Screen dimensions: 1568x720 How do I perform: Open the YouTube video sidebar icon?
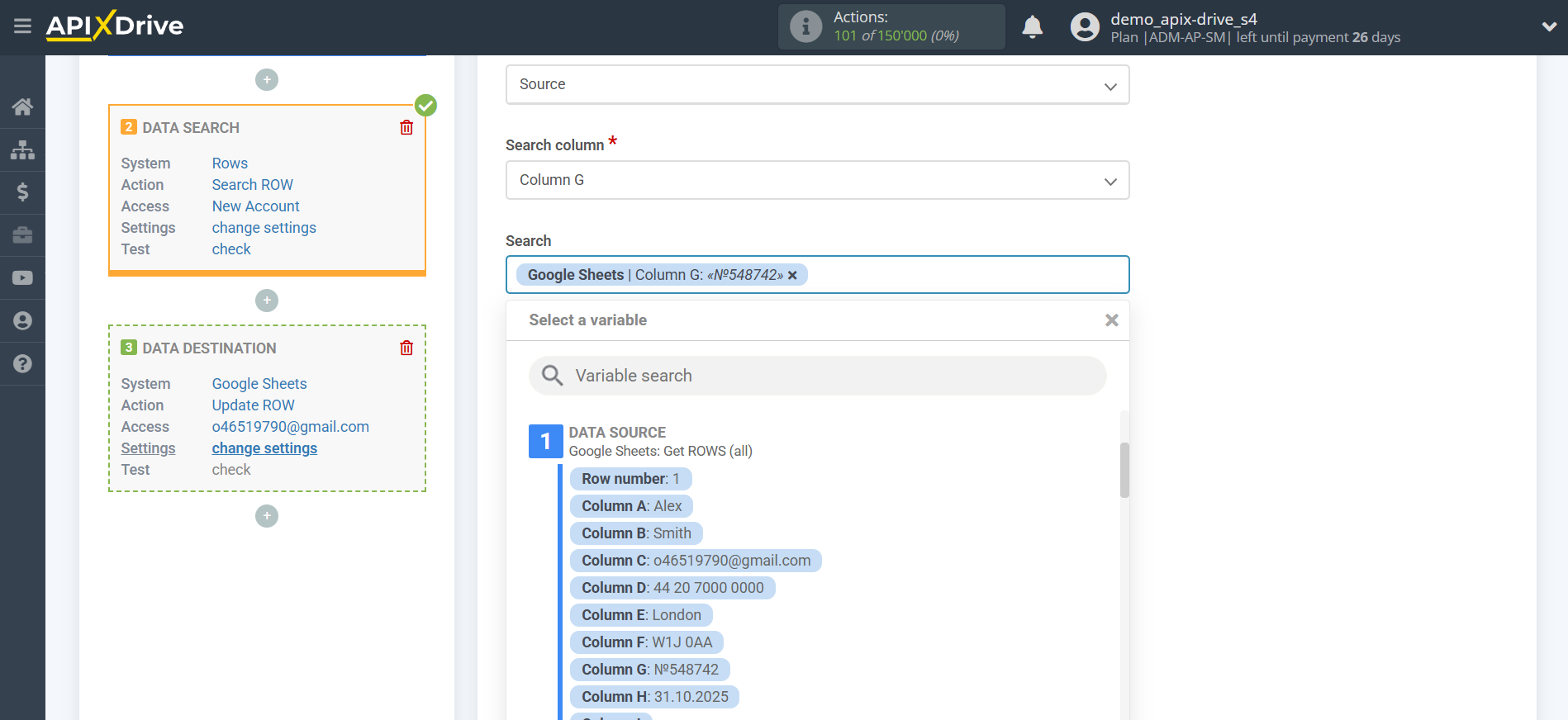point(22,278)
